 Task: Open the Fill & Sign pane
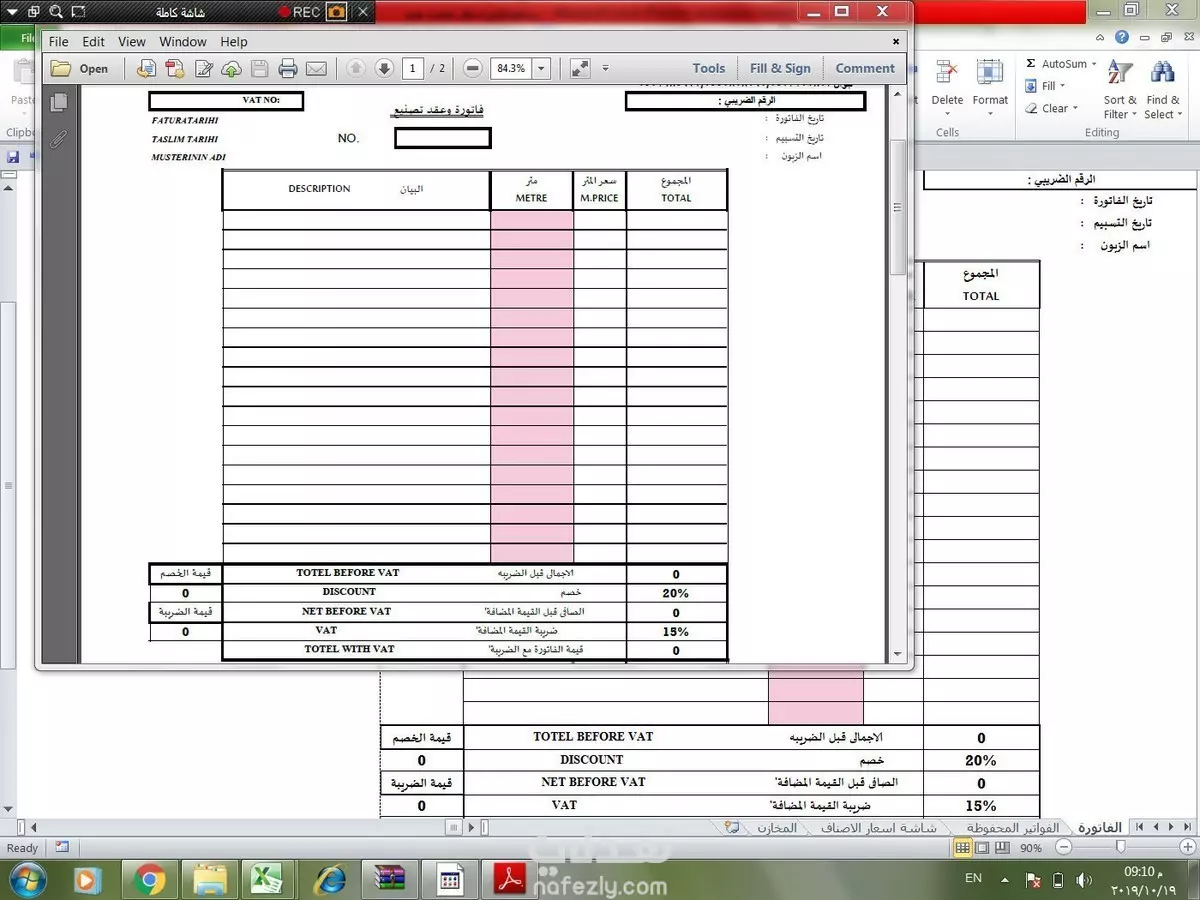click(780, 69)
